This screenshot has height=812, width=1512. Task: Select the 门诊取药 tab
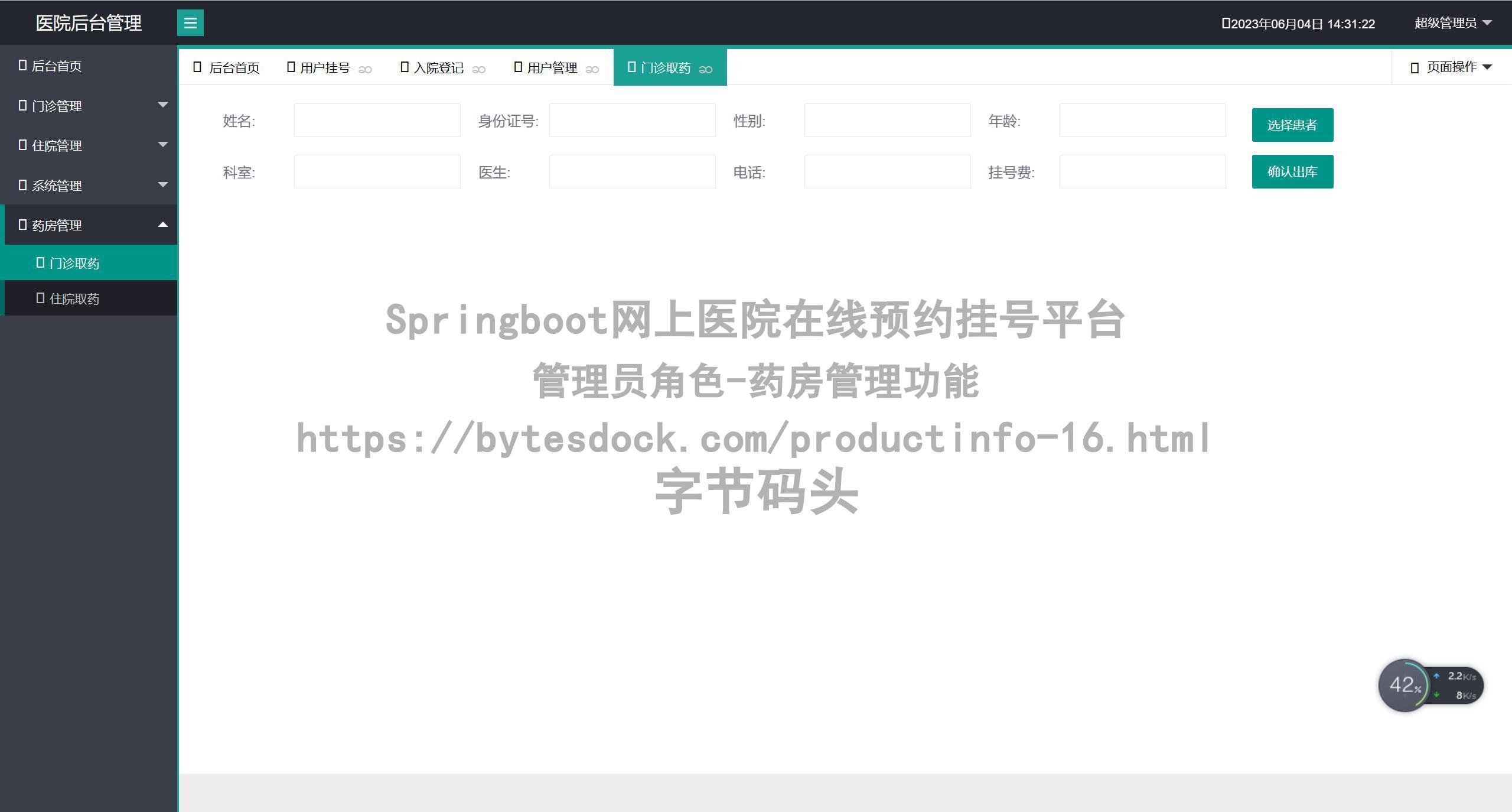pos(670,67)
